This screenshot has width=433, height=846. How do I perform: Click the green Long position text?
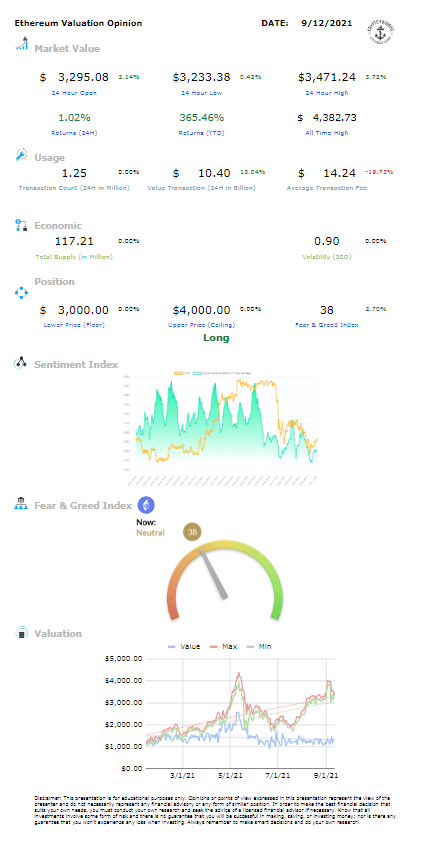[x=216, y=338]
